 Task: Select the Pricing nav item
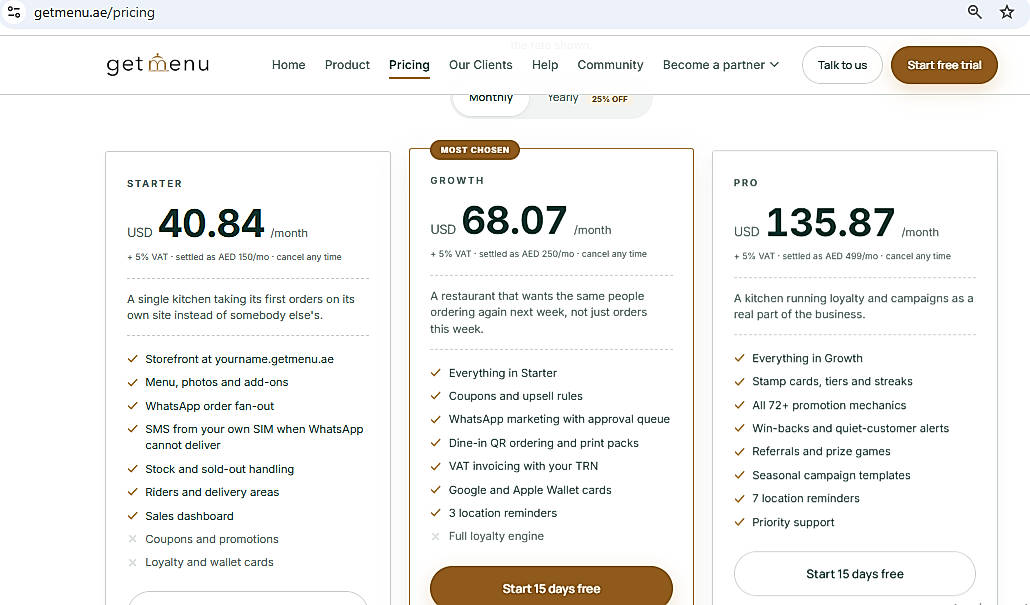tap(409, 64)
